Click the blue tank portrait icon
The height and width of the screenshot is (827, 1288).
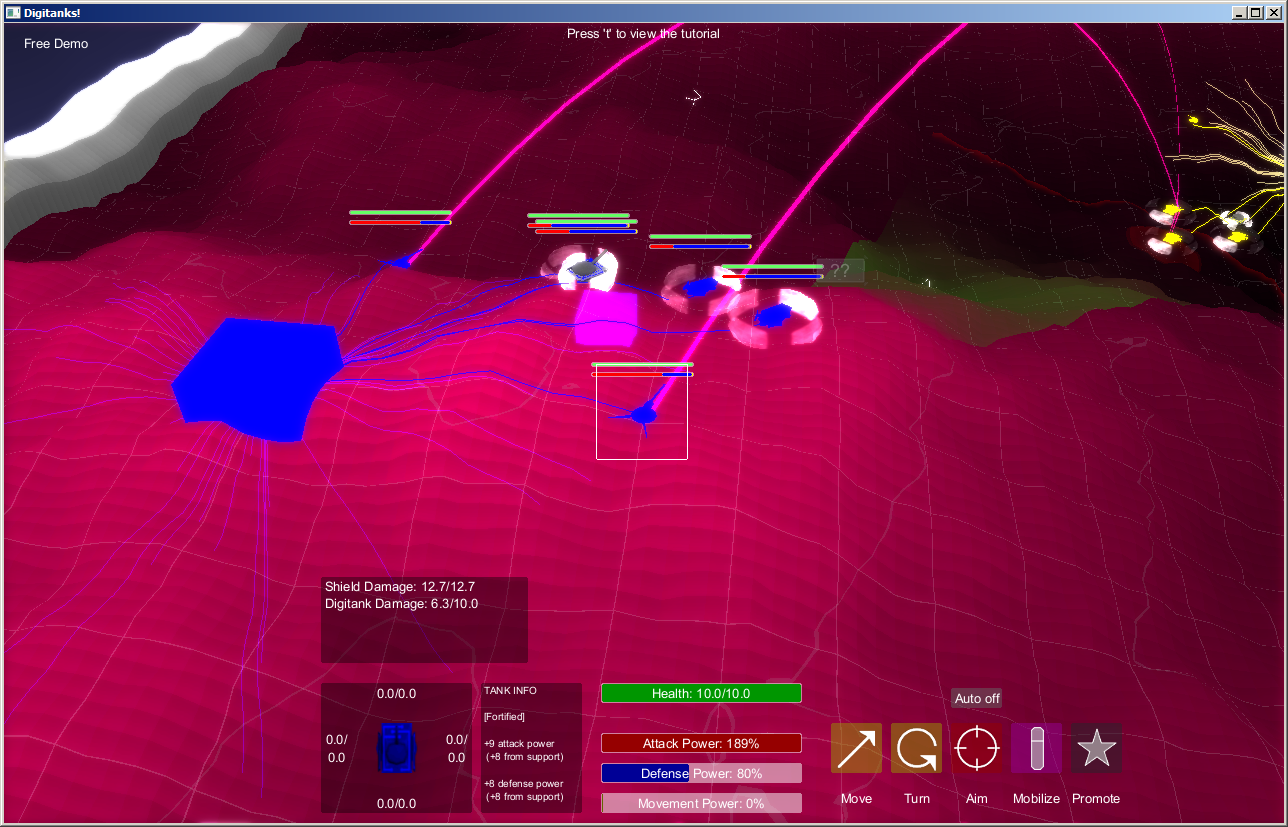396,748
